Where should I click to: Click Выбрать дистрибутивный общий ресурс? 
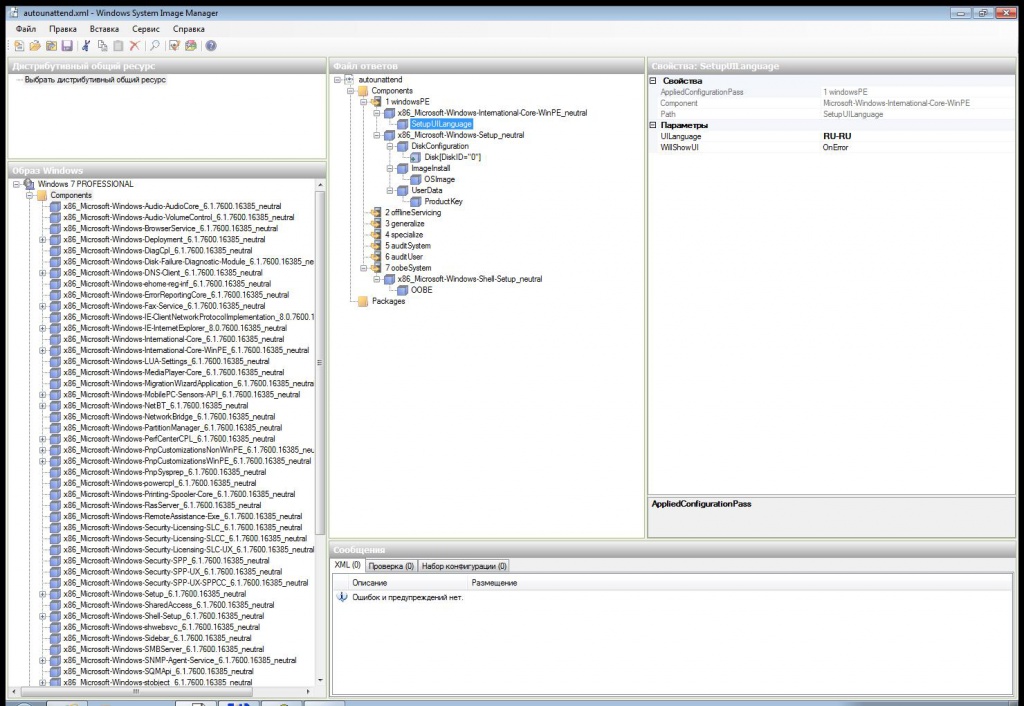(x=95, y=80)
